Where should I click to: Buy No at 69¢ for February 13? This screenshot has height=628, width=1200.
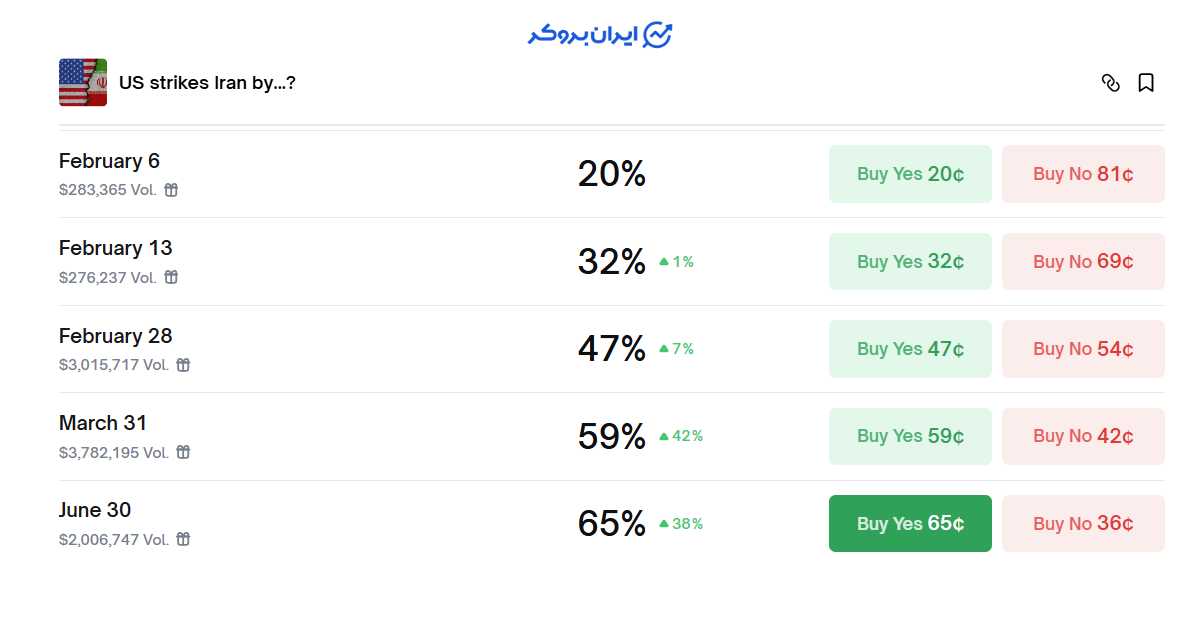[1083, 262]
